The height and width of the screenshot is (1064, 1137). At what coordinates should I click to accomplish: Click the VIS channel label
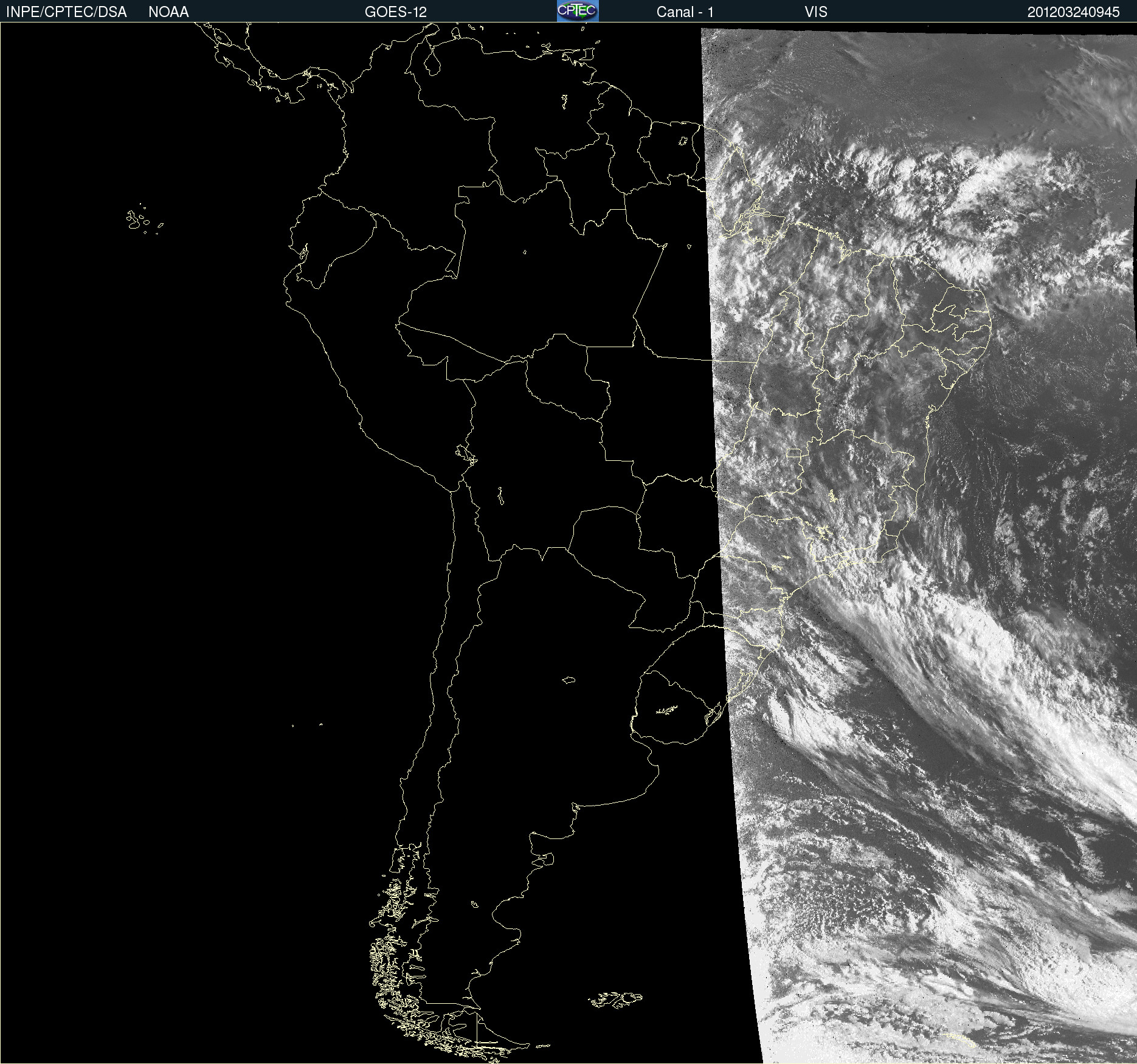pyautogui.click(x=816, y=12)
